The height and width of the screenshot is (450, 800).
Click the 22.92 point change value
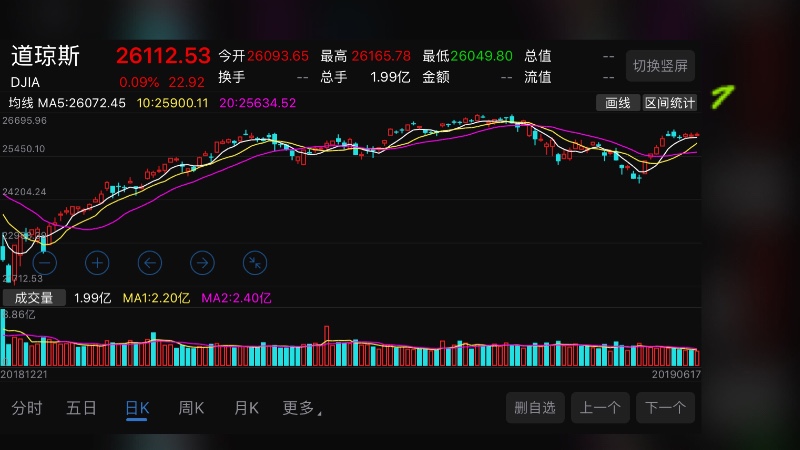pyautogui.click(x=186, y=82)
